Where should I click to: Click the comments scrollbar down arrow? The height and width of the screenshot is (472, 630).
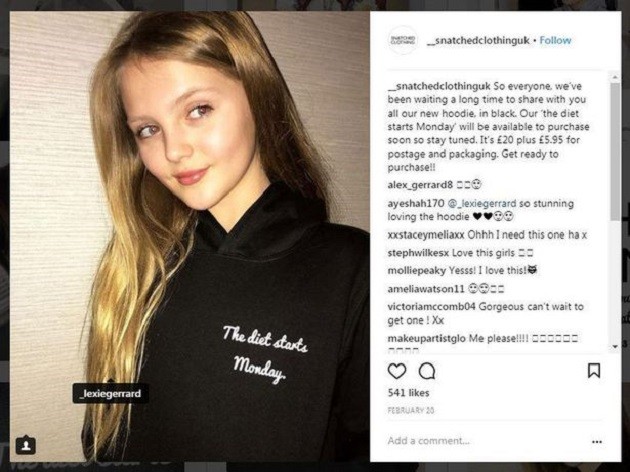615,346
